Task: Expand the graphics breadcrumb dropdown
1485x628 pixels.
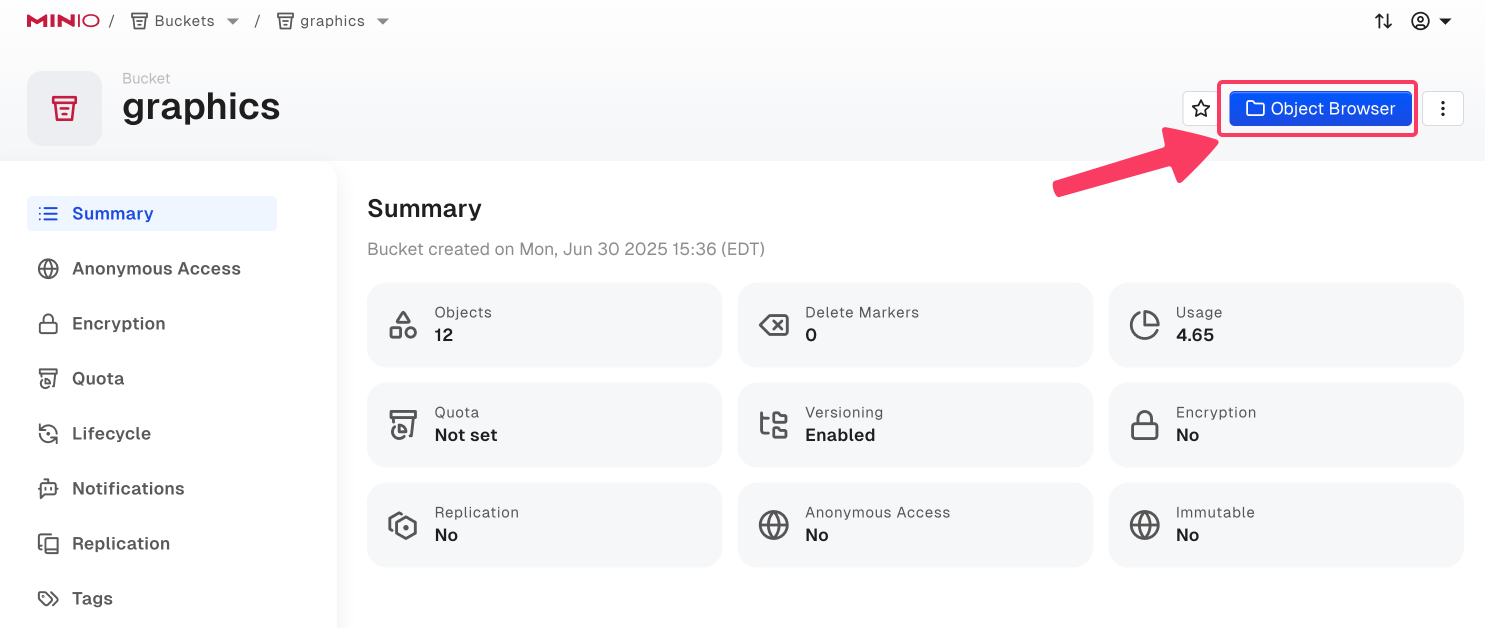Action: (x=383, y=22)
